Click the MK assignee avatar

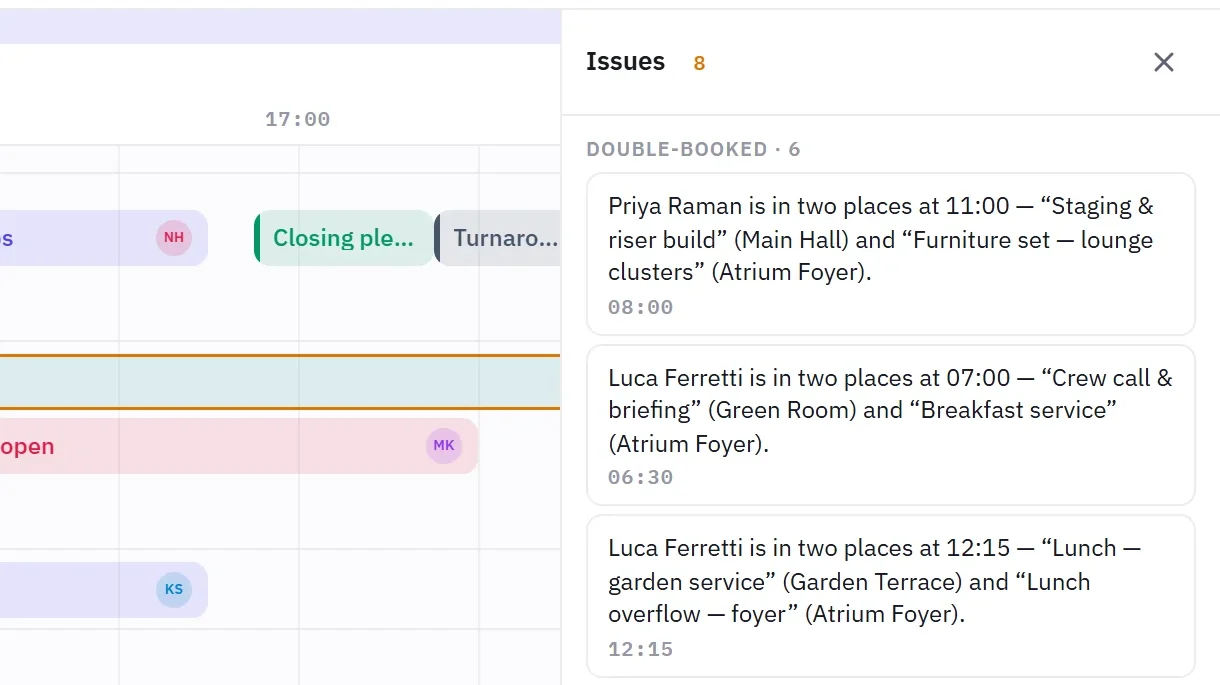pyautogui.click(x=444, y=446)
